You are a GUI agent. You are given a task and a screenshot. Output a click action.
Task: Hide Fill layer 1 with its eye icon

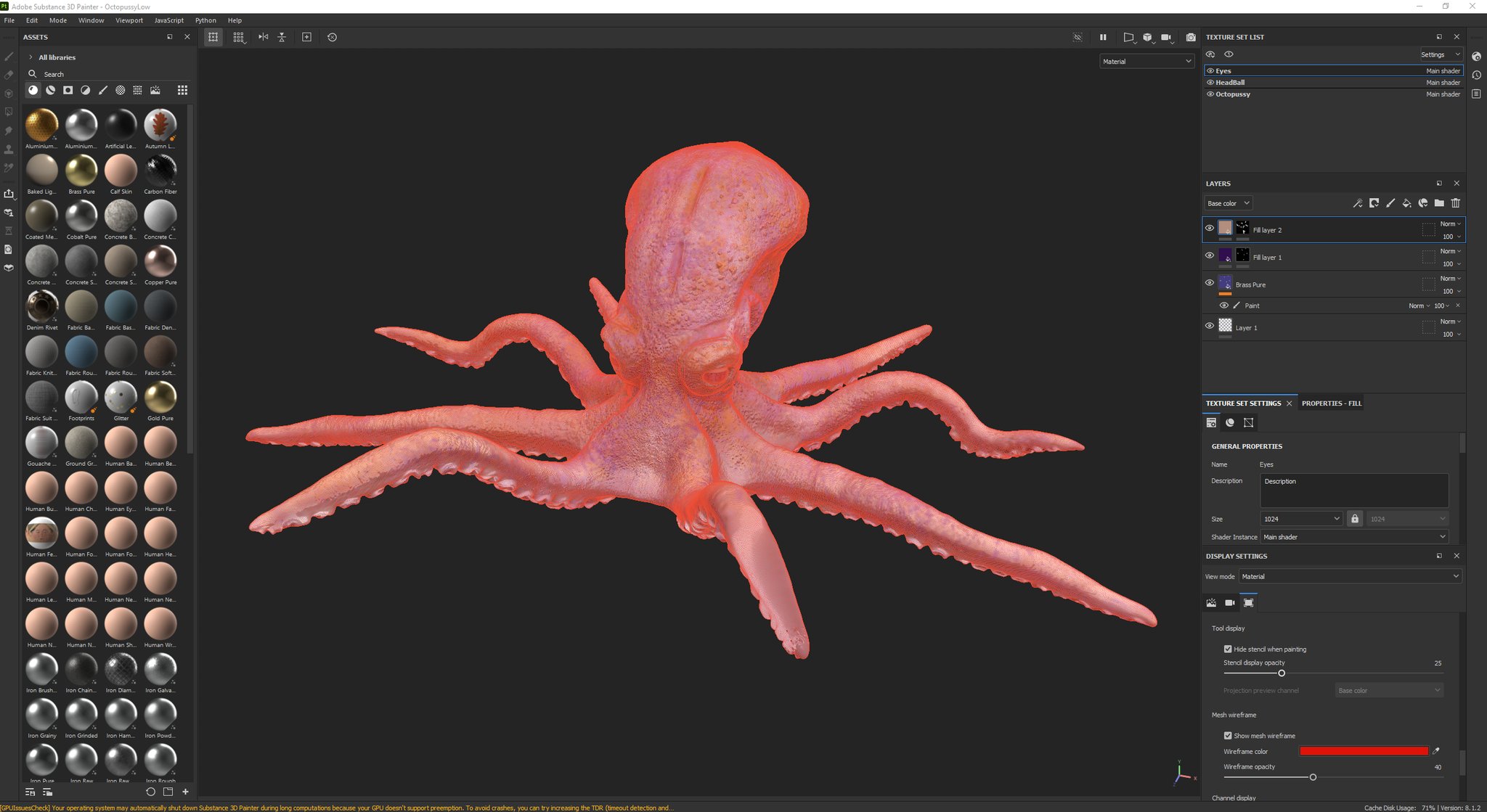coord(1210,255)
